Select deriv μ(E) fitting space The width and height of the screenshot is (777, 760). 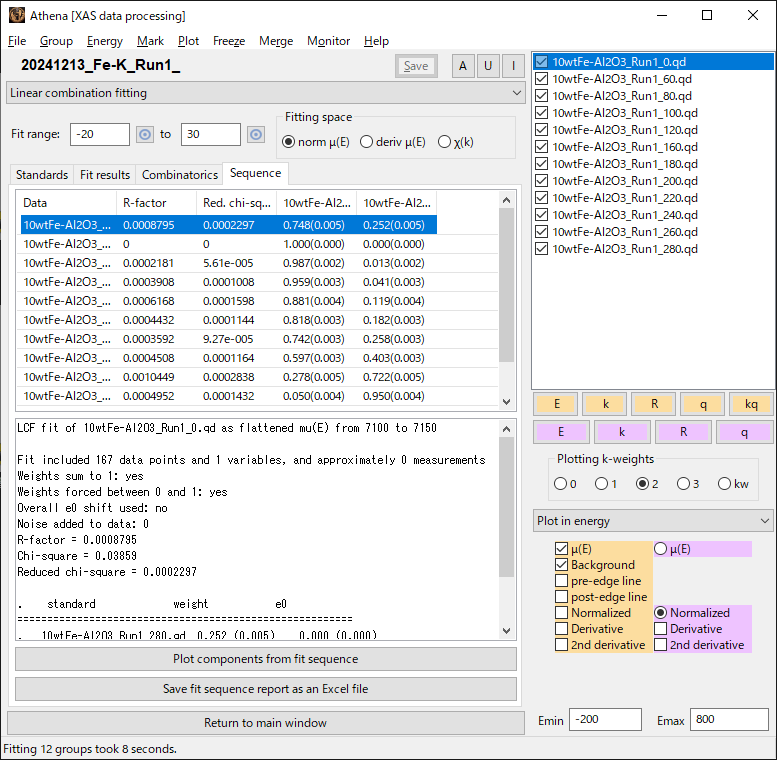pyautogui.click(x=366, y=142)
